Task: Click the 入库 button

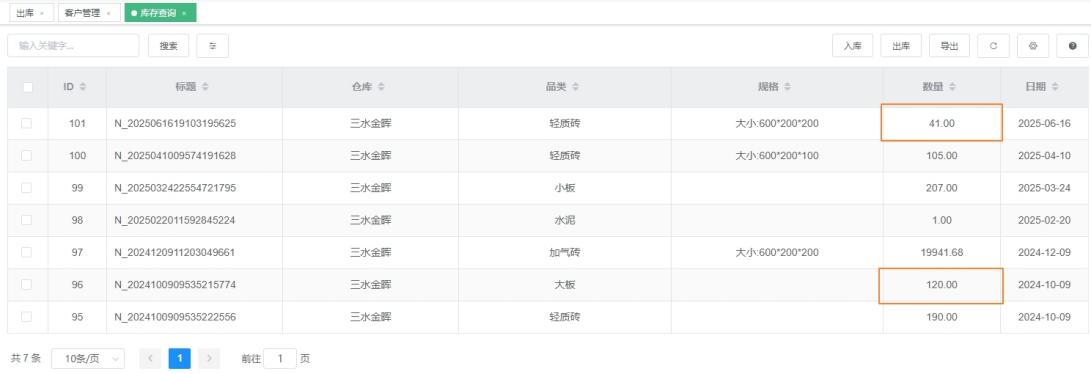Action: pyautogui.click(x=853, y=46)
